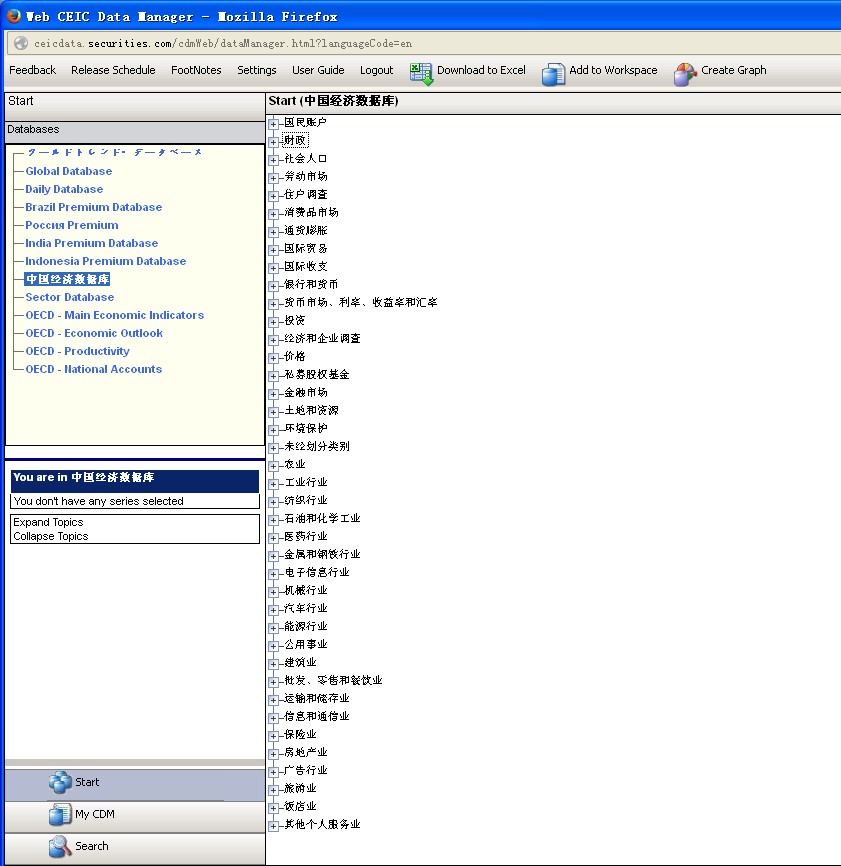Click Create Graph label
The height and width of the screenshot is (866, 841).
pyautogui.click(x=733, y=70)
